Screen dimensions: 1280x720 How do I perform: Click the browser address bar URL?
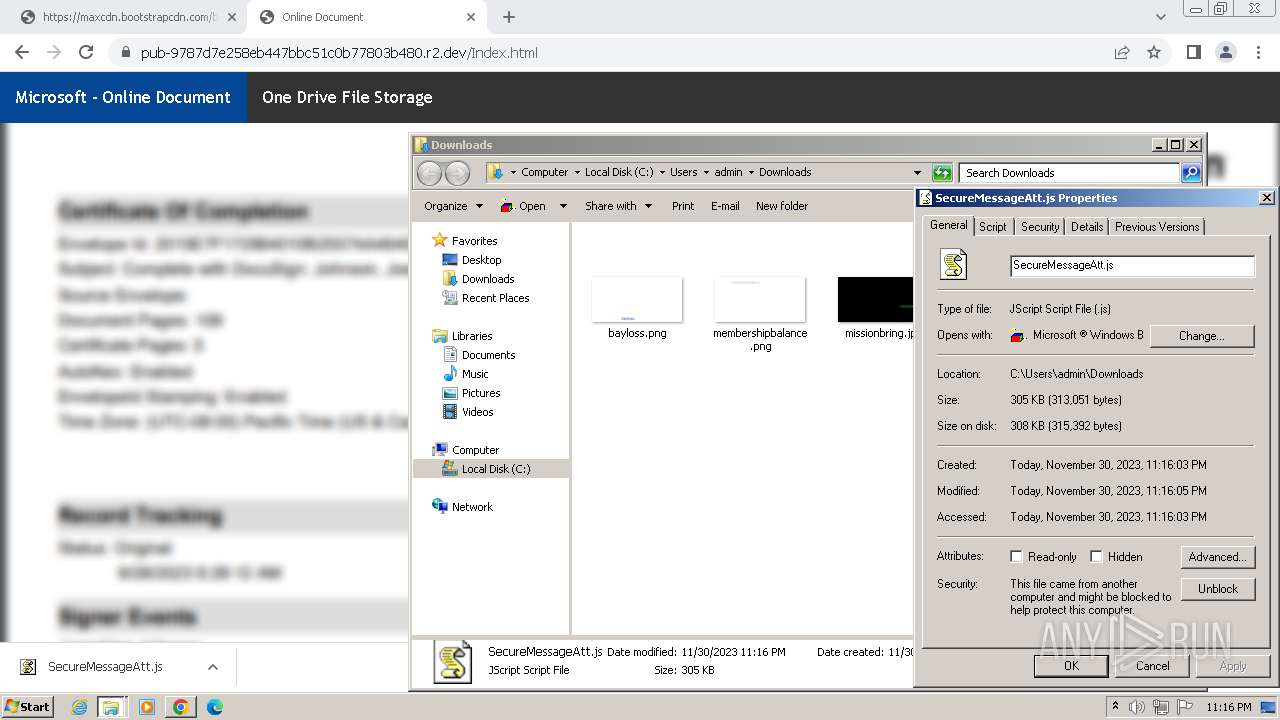339,53
